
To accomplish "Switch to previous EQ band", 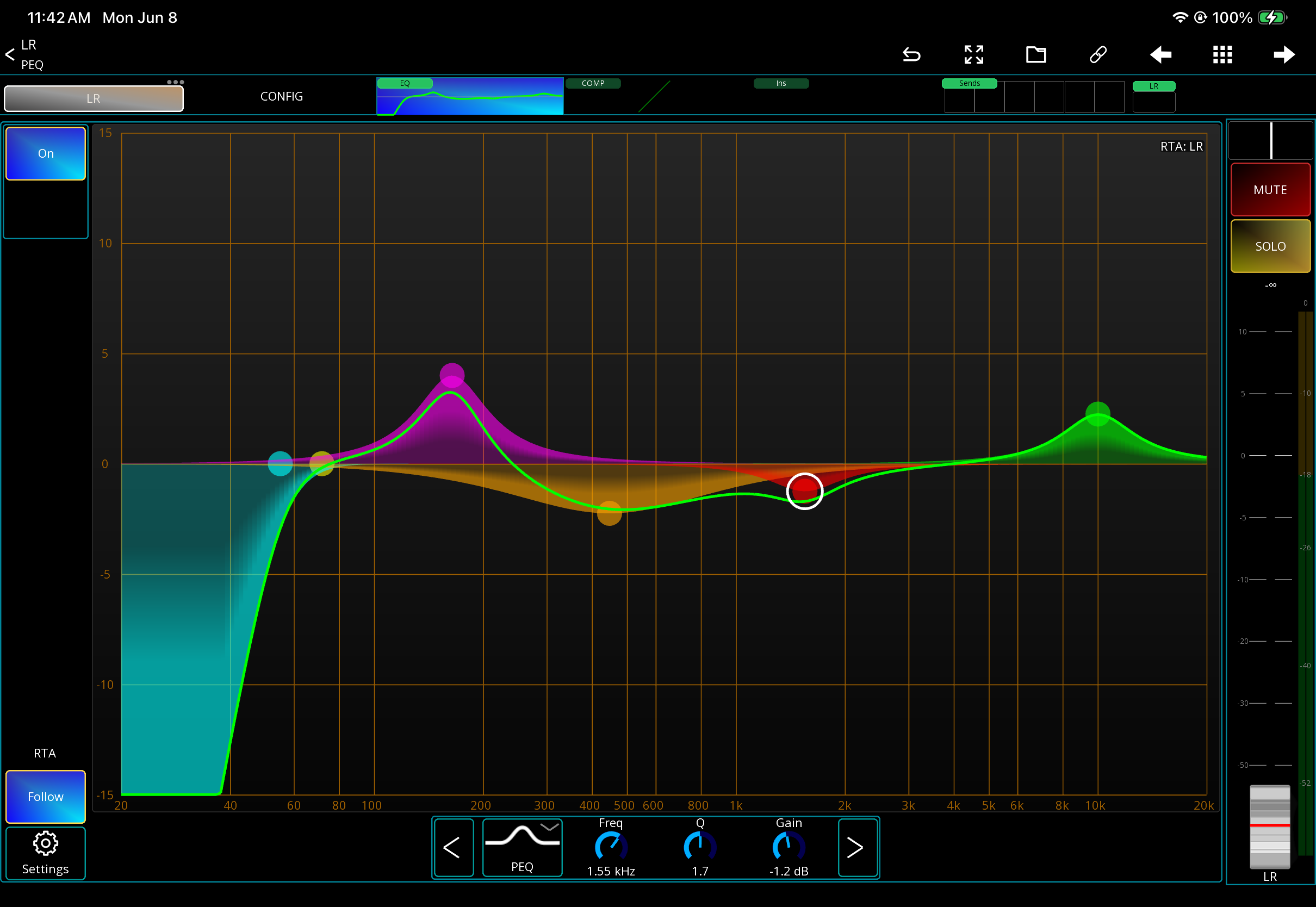I will click(453, 847).
